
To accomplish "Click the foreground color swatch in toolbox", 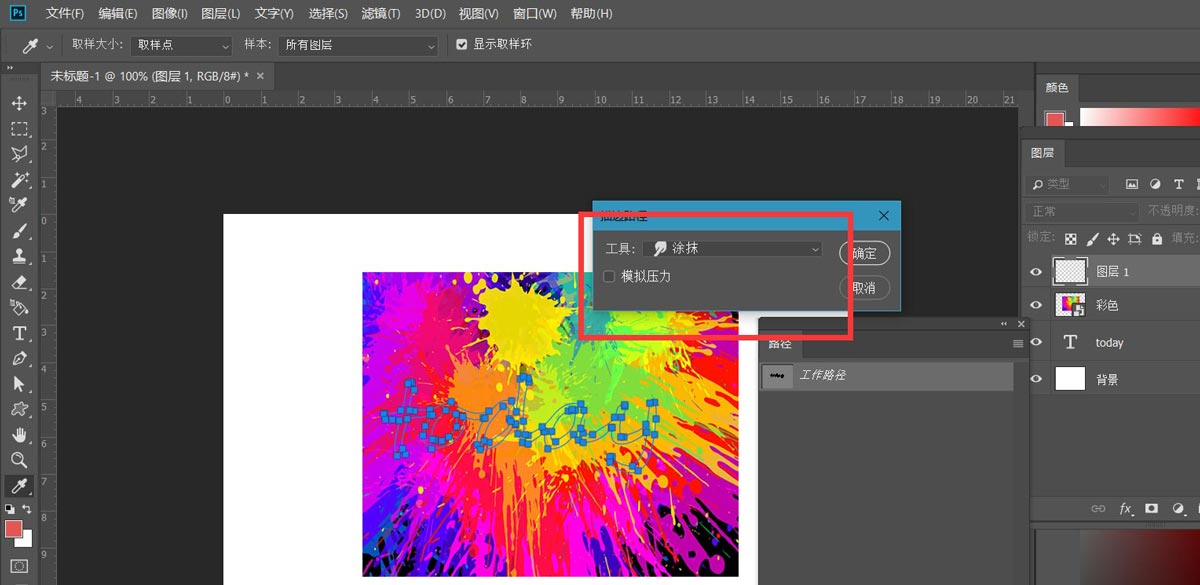I will coord(13,528).
